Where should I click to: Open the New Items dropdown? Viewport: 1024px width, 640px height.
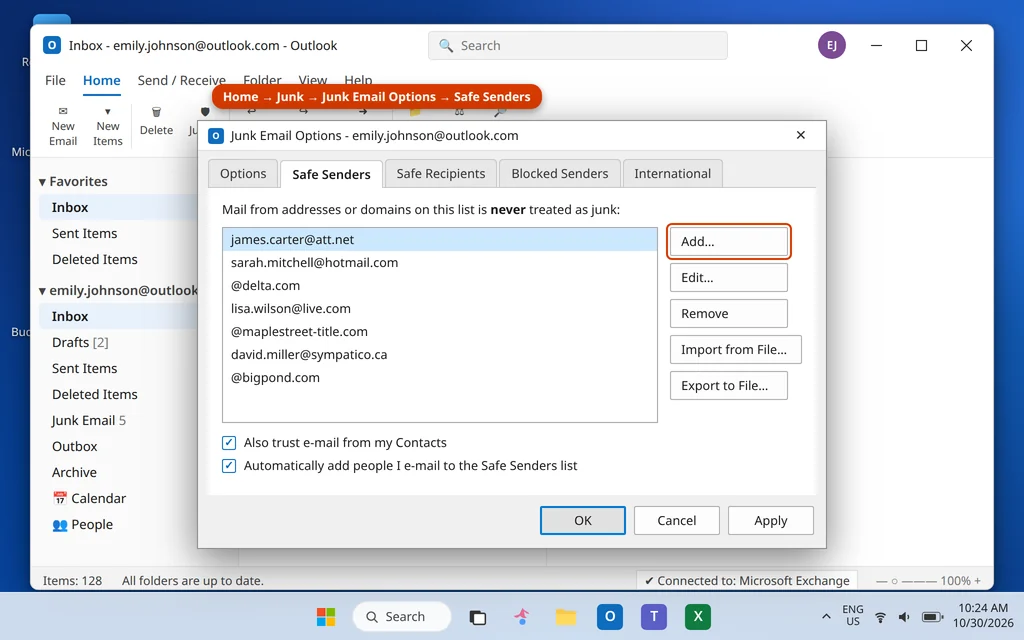(x=108, y=126)
